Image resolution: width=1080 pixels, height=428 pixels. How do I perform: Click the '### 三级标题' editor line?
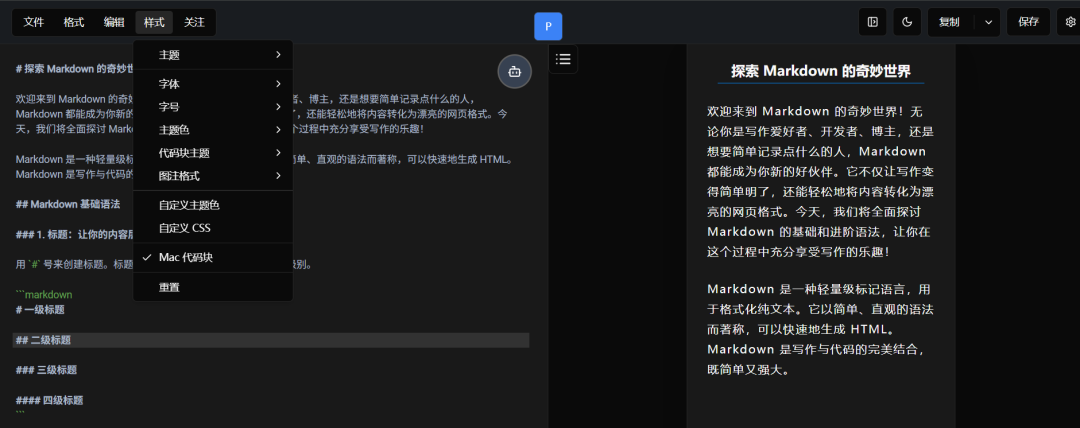pyautogui.click(x=46, y=370)
